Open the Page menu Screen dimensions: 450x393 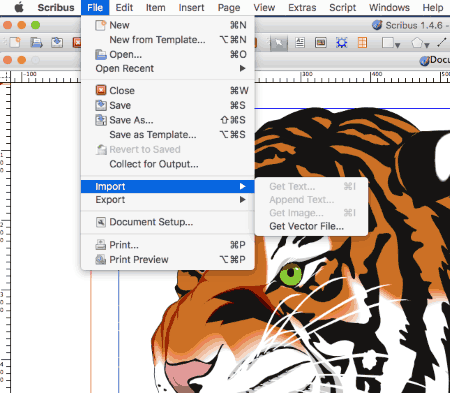229,7
